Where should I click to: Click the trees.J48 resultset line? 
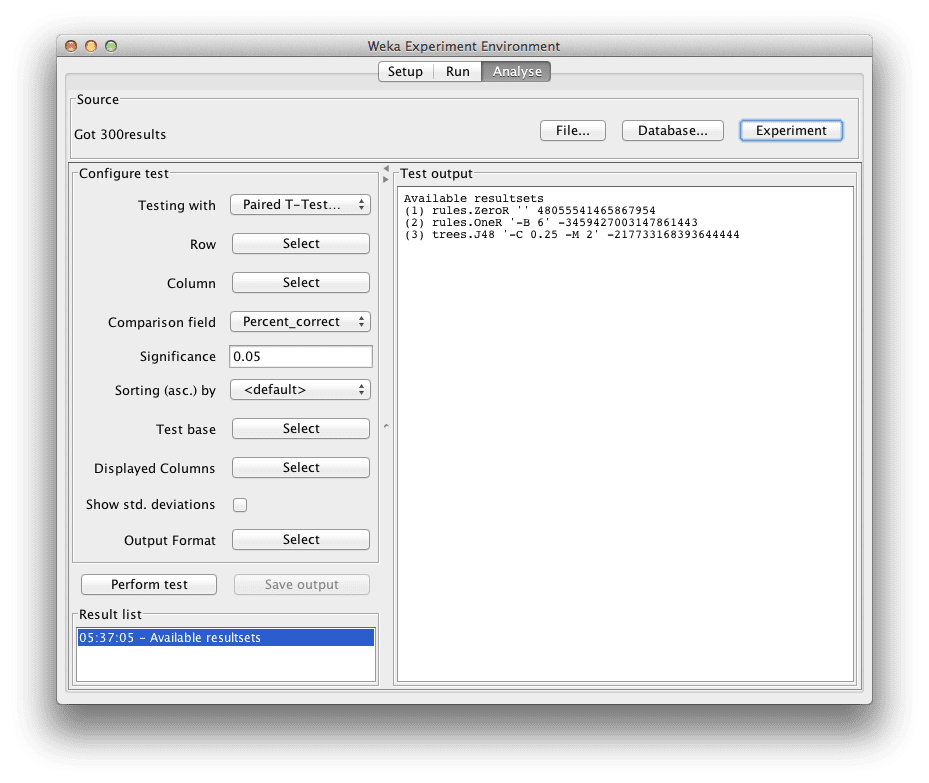[x=572, y=235]
